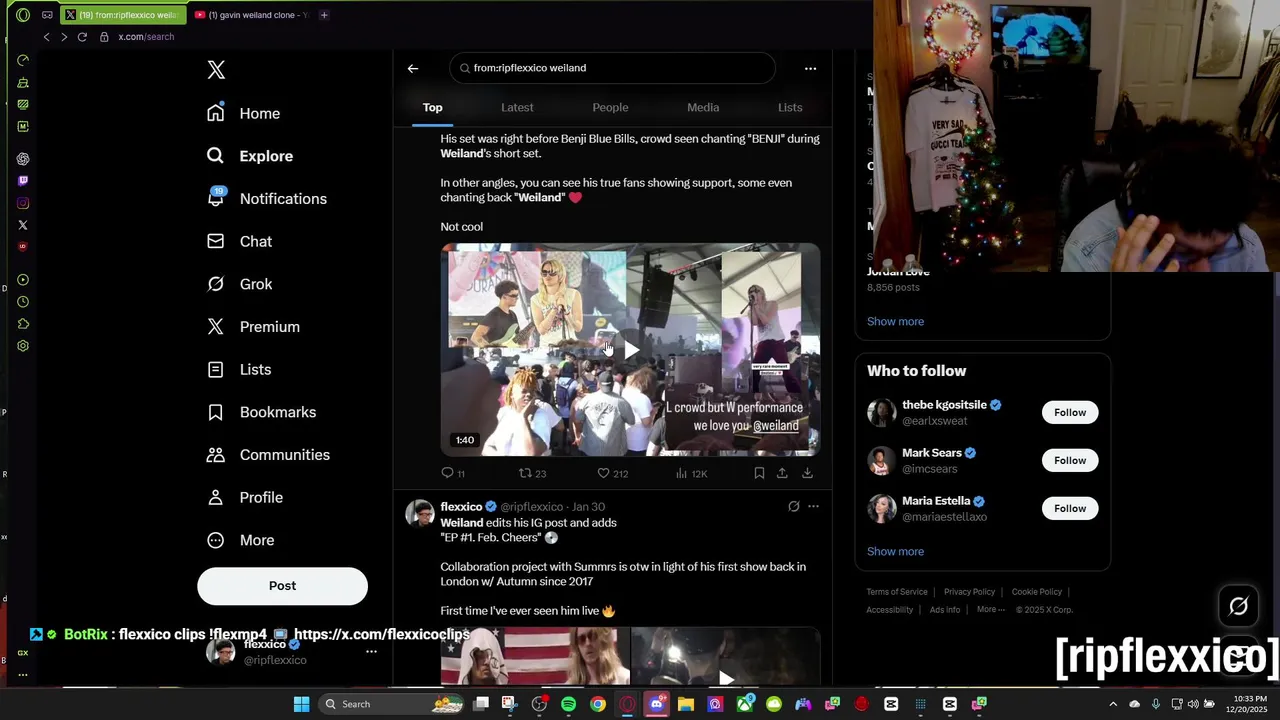Follow Mark Sears
Image resolution: width=1280 pixels, height=720 pixels.
[x=1070, y=460]
